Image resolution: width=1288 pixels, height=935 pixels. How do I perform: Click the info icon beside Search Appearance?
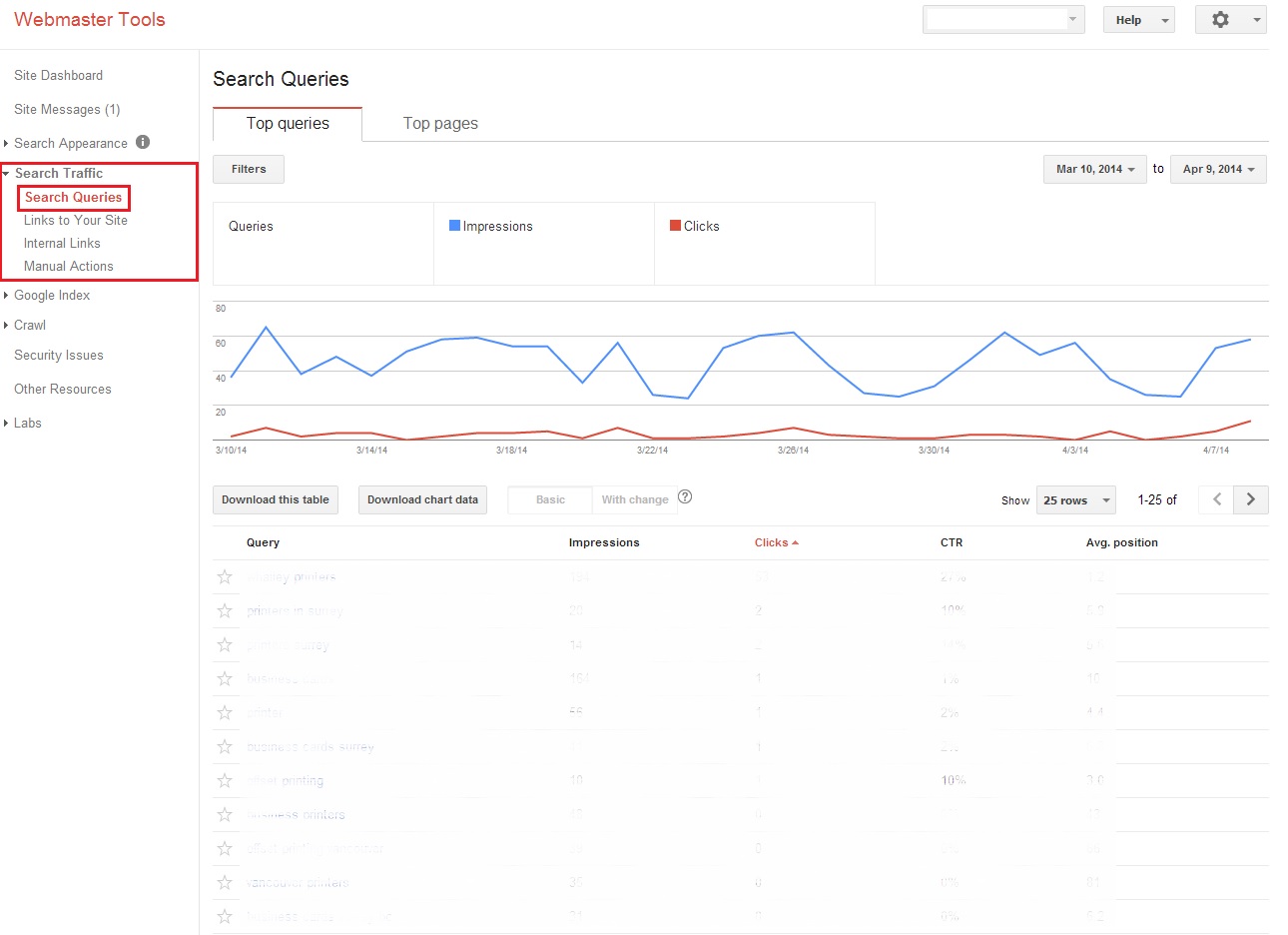[x=143, y=142]
